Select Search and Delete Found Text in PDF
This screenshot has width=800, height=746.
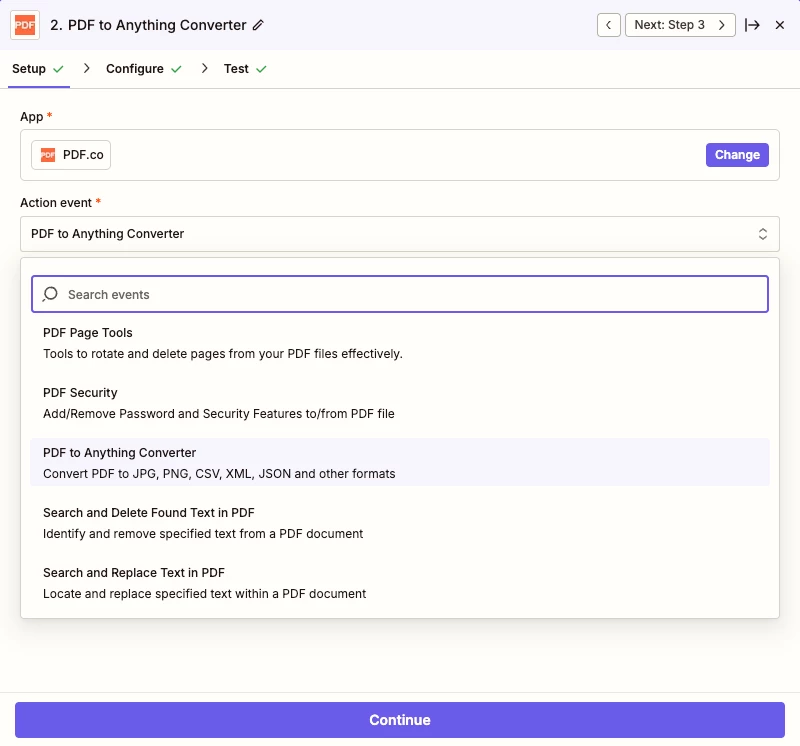[x=399, y=523]
